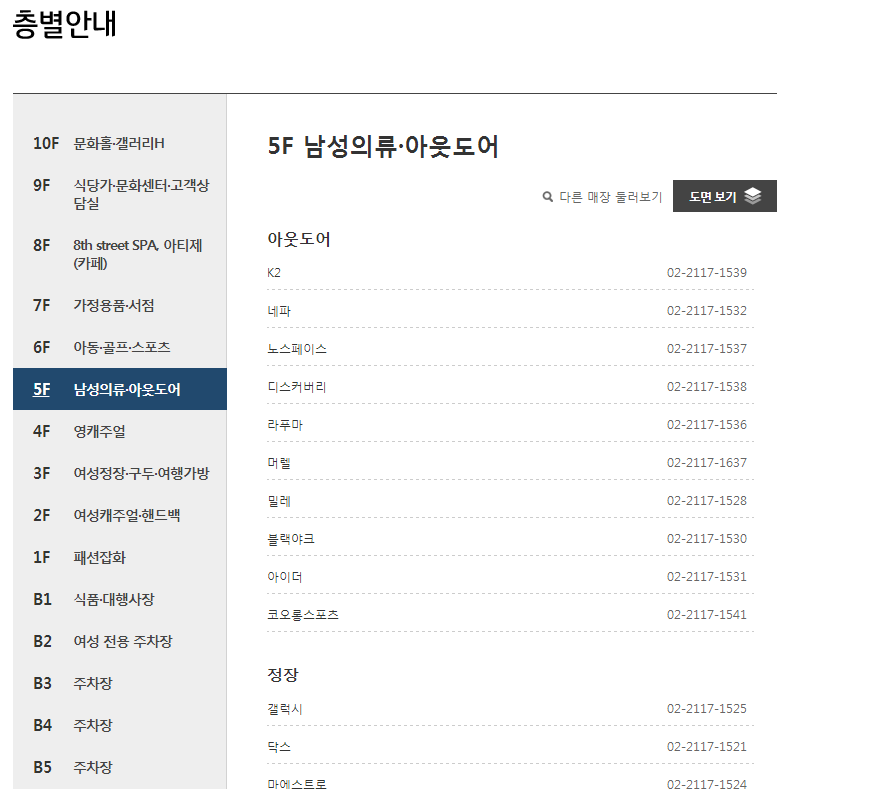
Task: Click phone number 02-2117-1531
Action: 707,576
